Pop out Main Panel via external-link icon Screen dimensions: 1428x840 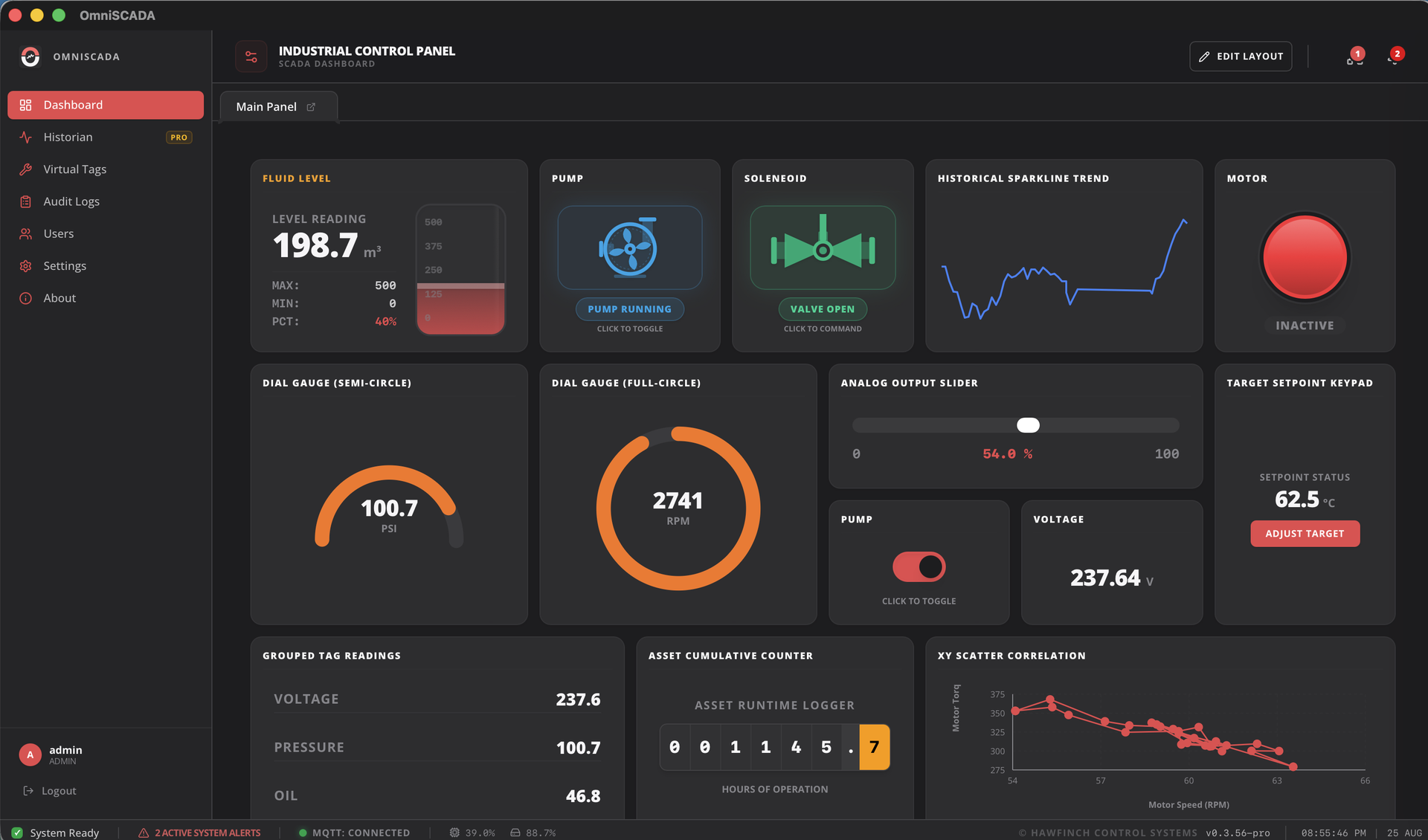311,107
